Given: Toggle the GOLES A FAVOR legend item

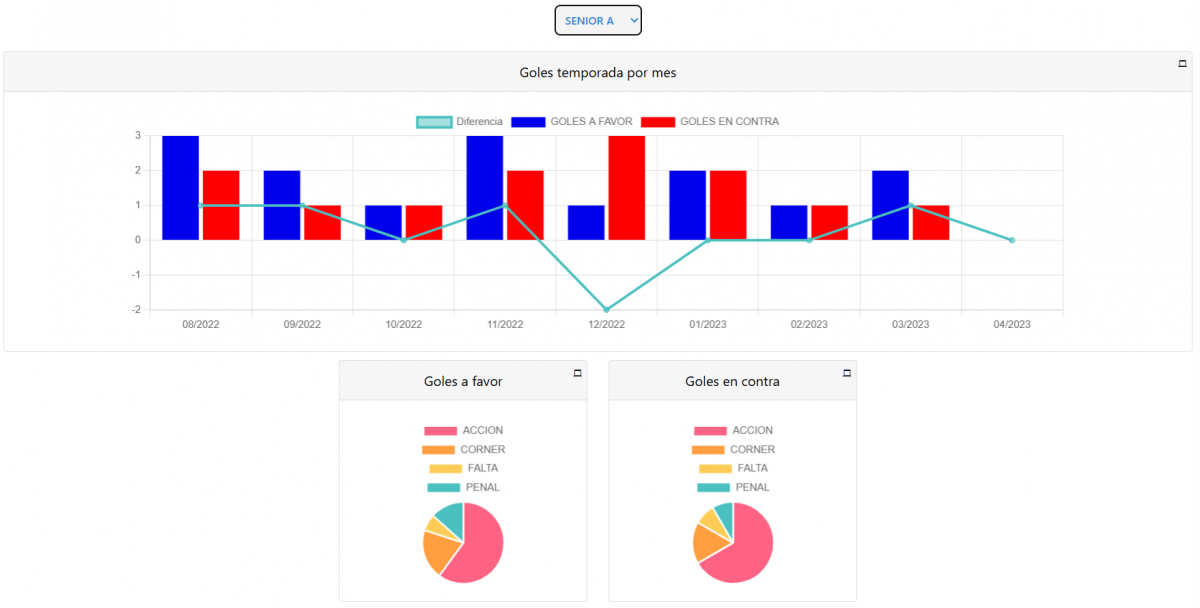Looking at the screenshot, I should tap(572, 122).
